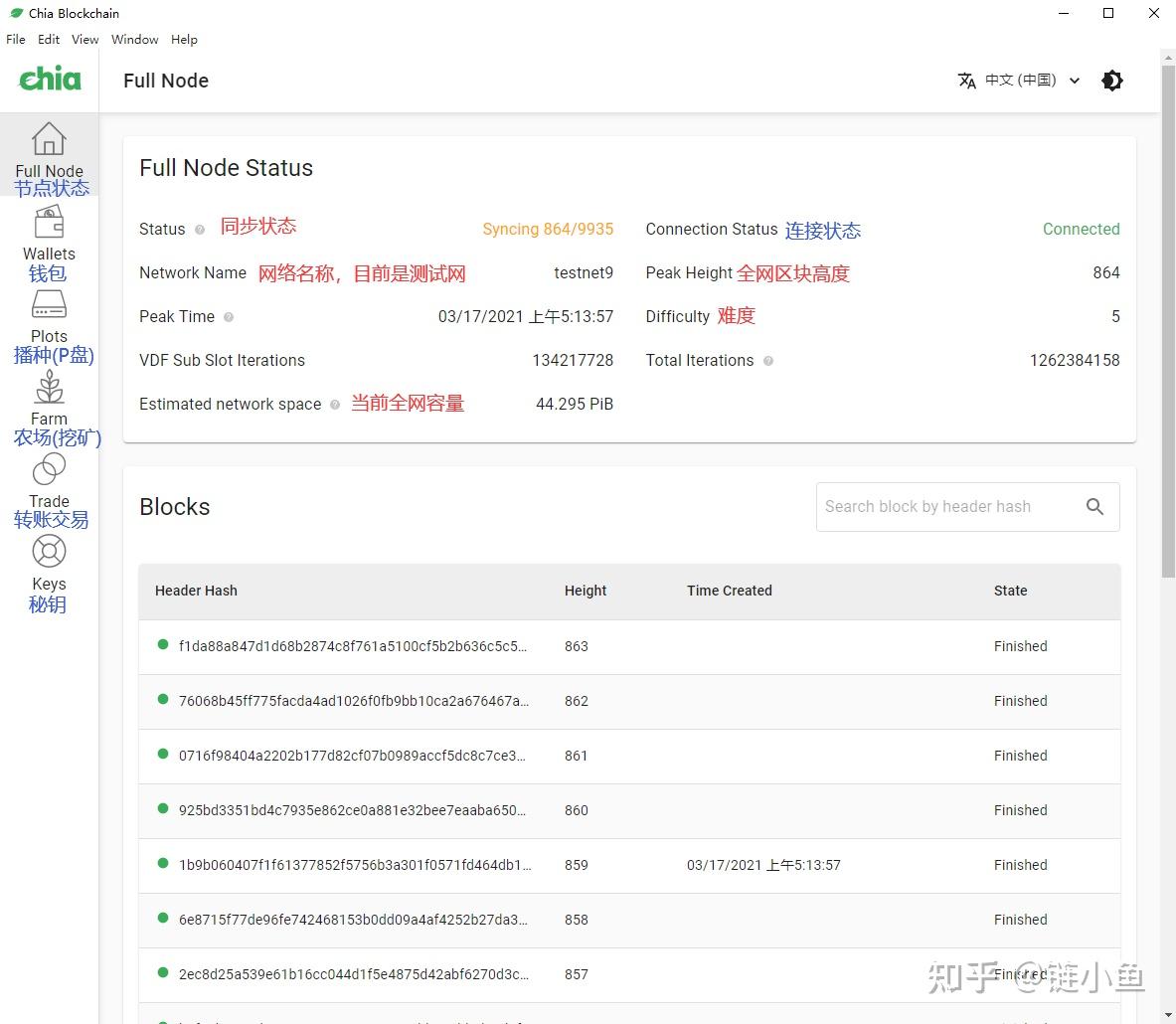Select block row with height 859
This screenshot has height=1024, width=1176.
tap(355, 865)
